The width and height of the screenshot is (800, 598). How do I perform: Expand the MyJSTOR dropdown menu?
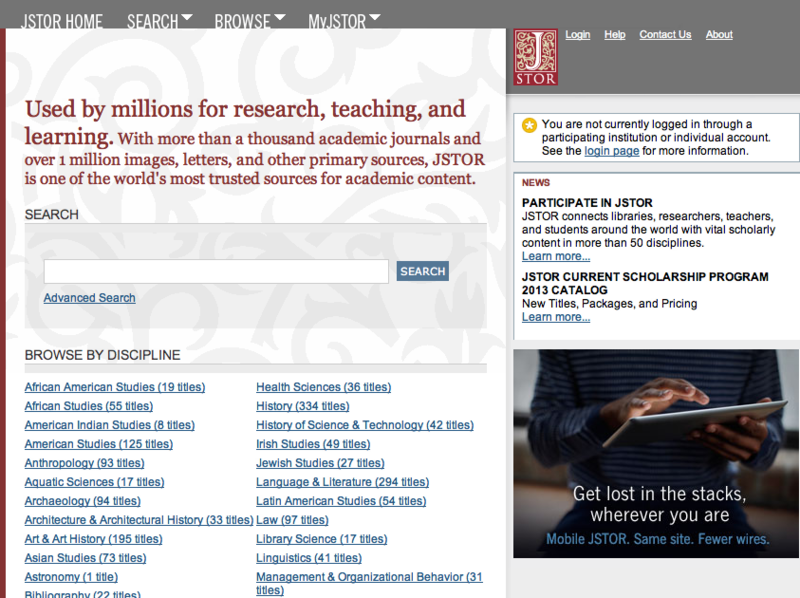tap(344, 21)
